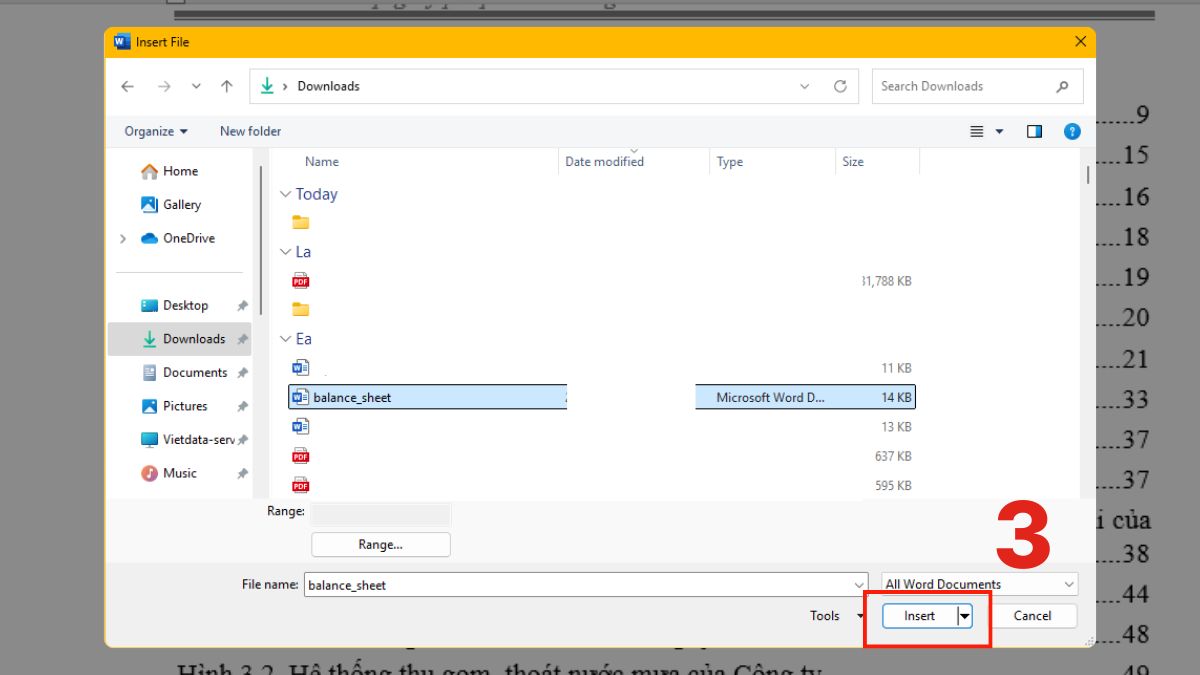Refresh the Downloads folder view
This screenshot has height=675, width=1200.
click(840, 86)
